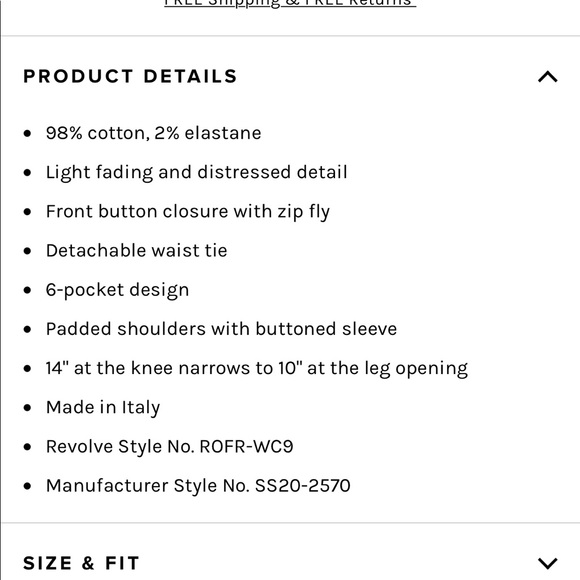Expand Size & Fit using the down chevron
Screen dimensions: 580x580
pyautogui.click(x=547, y=563)
